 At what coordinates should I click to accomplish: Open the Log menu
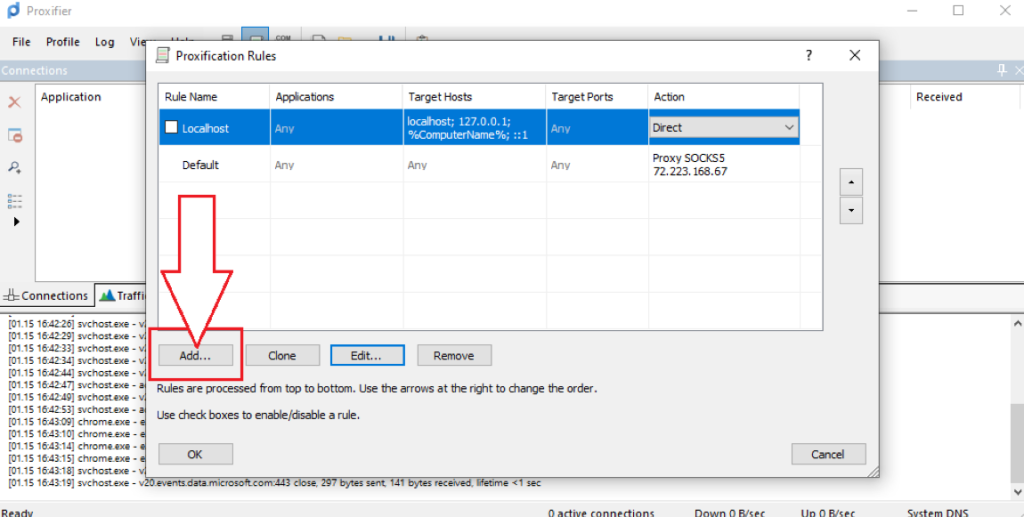tap(105, 42)
